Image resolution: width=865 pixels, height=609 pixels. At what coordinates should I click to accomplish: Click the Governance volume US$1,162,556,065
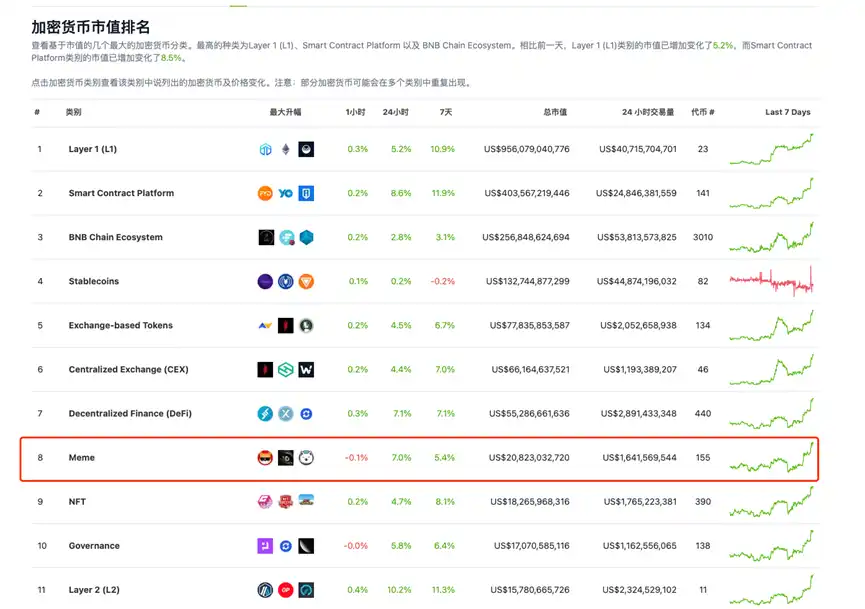pyautogui.click(x=639, y=546)
